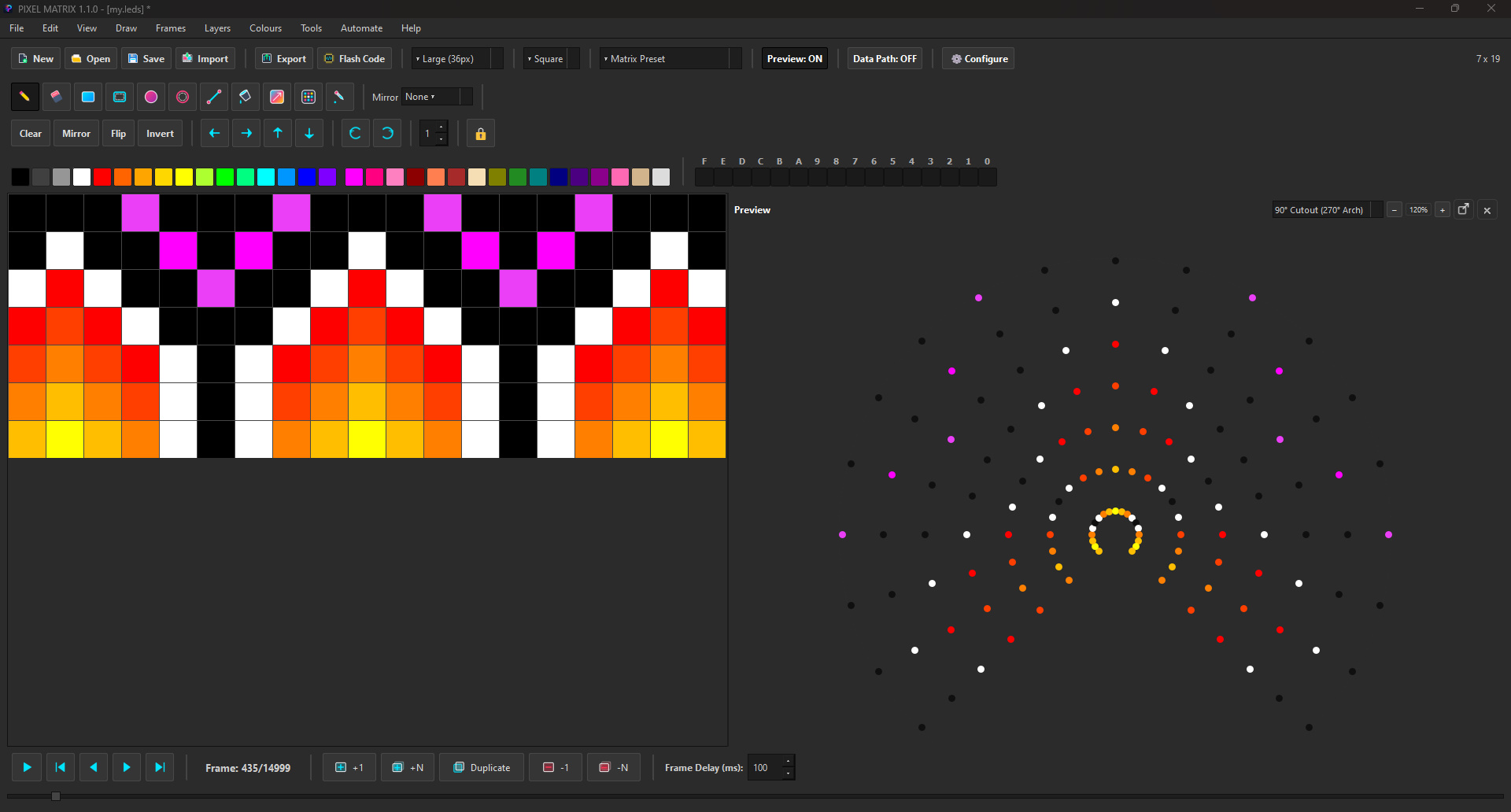This screenshot has height=812, width=1511.
Task: Jump to the last frame
Action: (160, 767)
